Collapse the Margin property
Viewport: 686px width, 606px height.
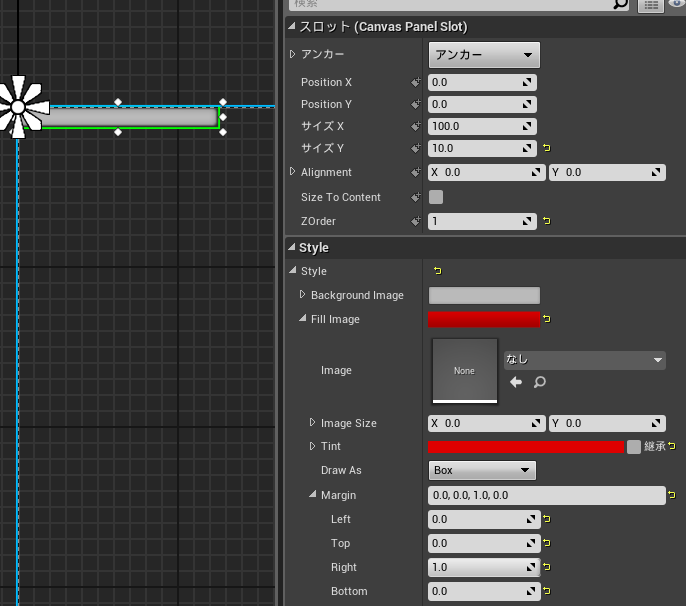tap(313, 494)
